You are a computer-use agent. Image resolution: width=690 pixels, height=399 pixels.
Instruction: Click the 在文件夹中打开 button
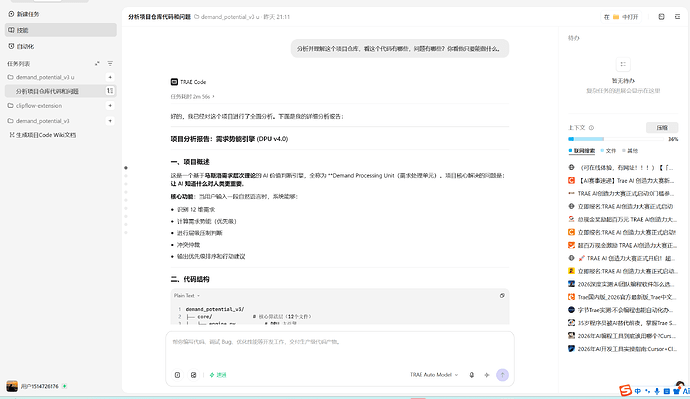621,17
